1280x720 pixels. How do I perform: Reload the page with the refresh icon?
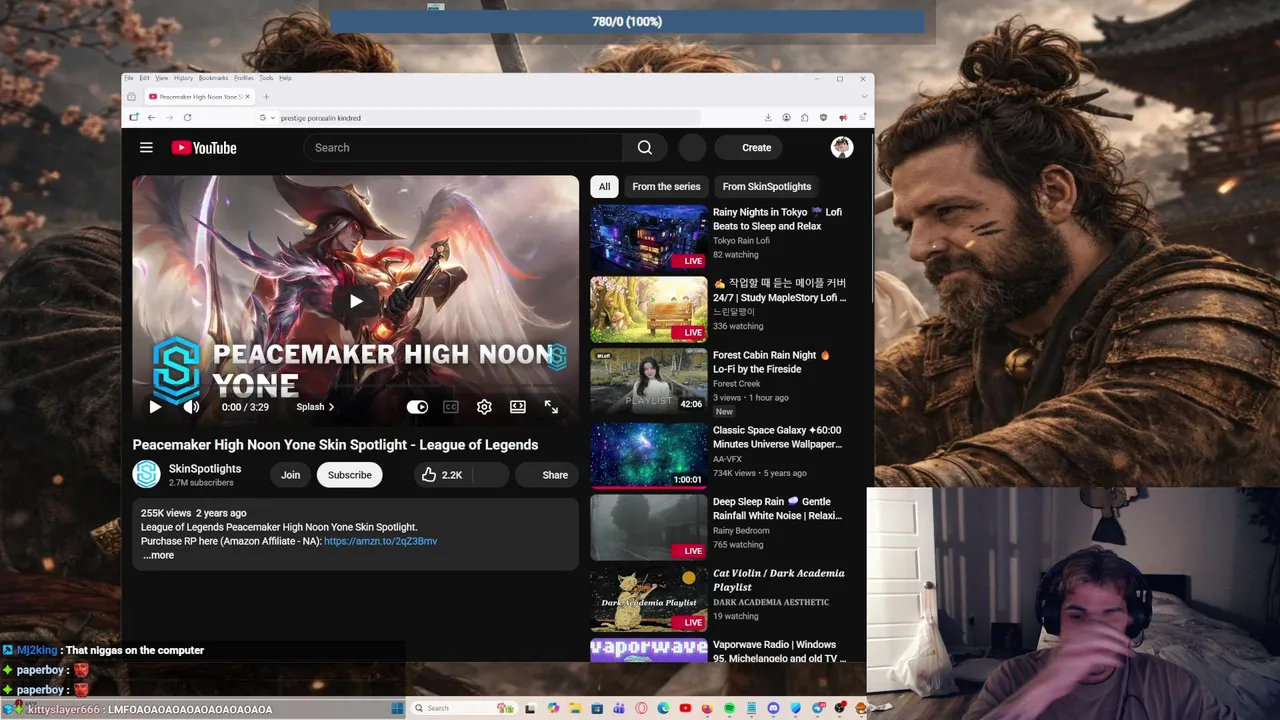tap(187, 118)
